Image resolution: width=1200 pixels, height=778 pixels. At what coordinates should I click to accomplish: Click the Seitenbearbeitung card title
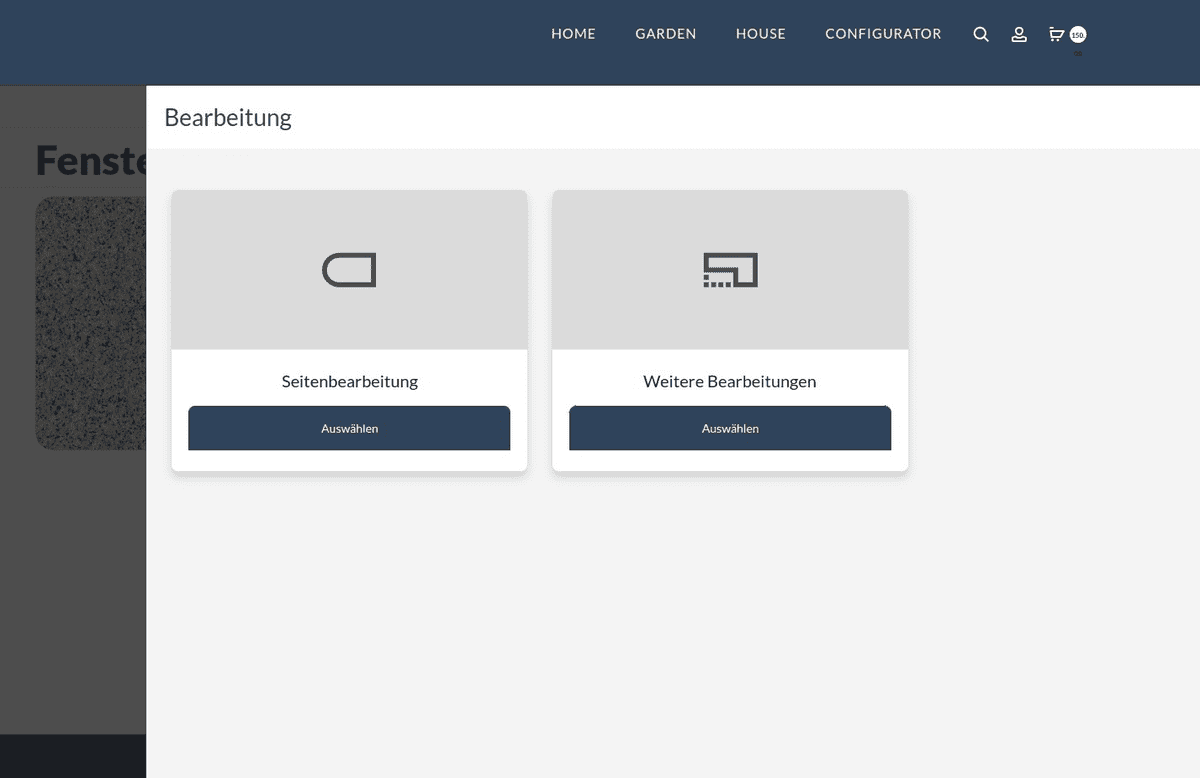(x=349, y=381)
